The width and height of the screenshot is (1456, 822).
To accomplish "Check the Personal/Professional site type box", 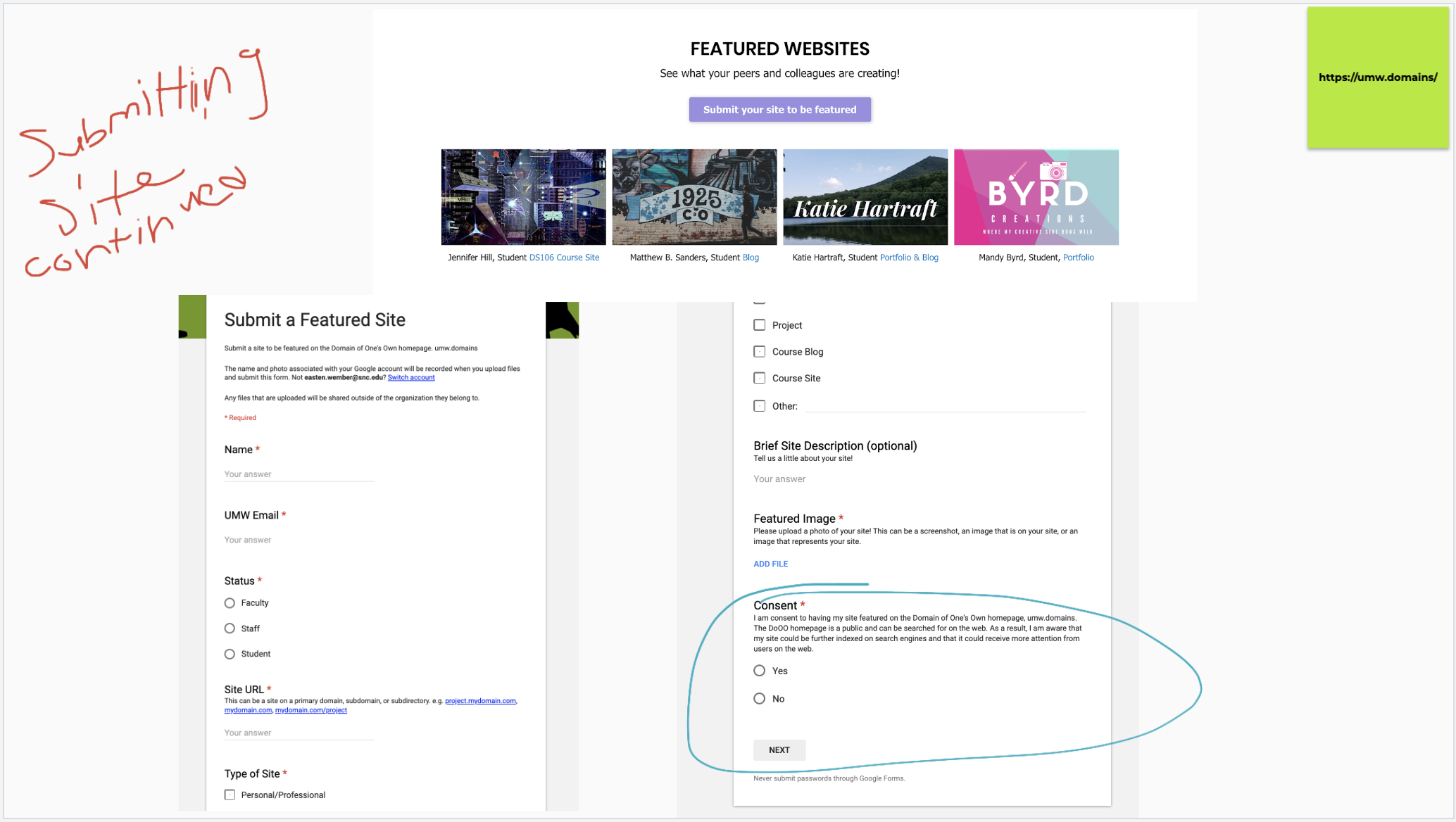I will [x=230, y=795].
